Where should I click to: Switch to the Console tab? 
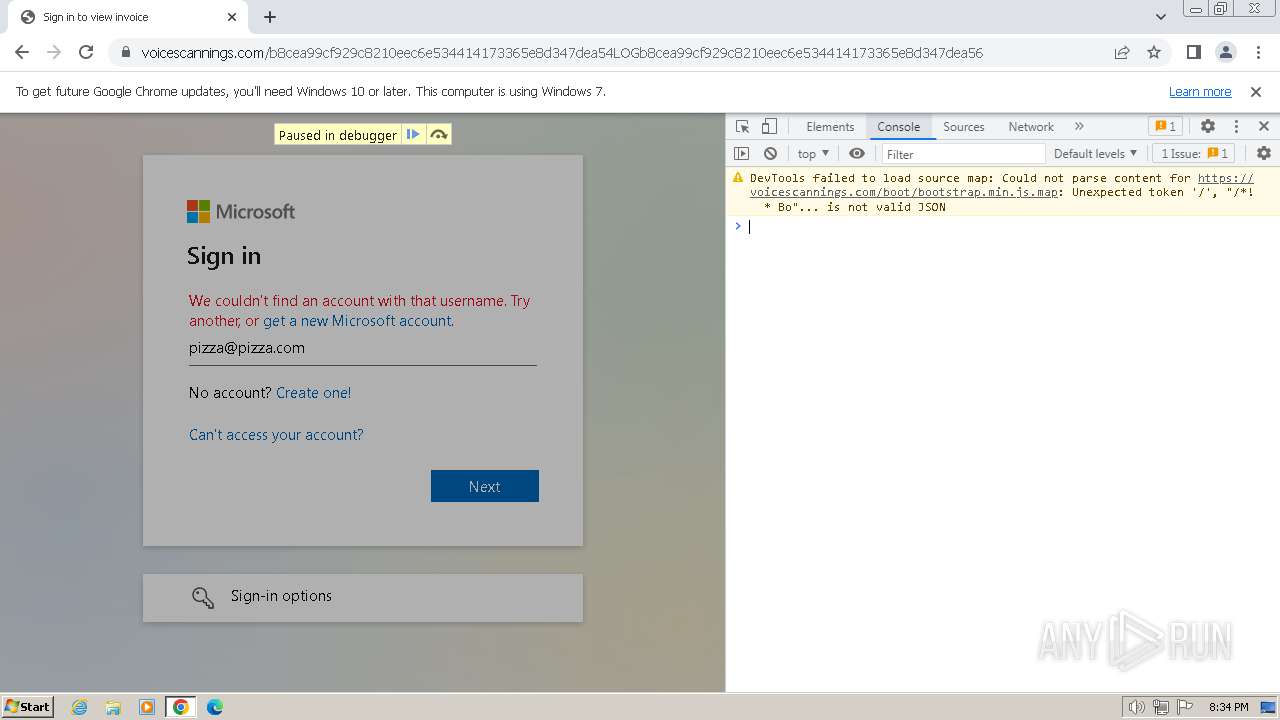click(x=898, y=127)
